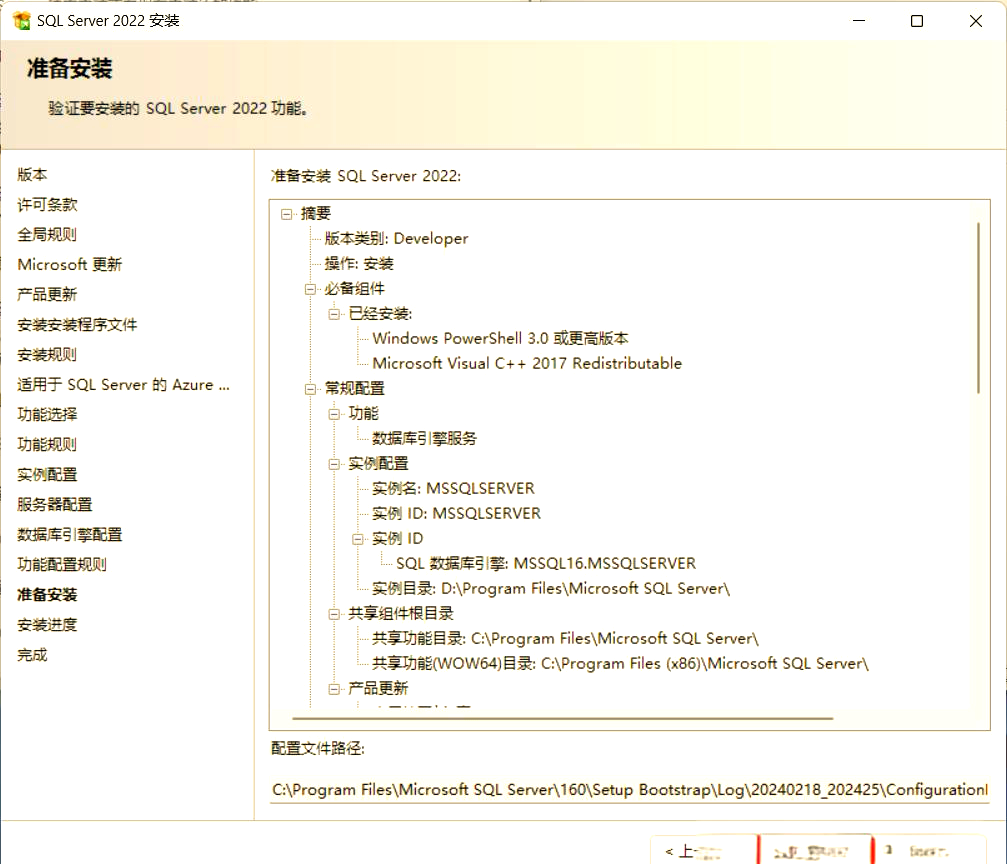Select 适用于 SQL Server 的 Azure sidebar step
1007x864 pixels.
point(123,385)
